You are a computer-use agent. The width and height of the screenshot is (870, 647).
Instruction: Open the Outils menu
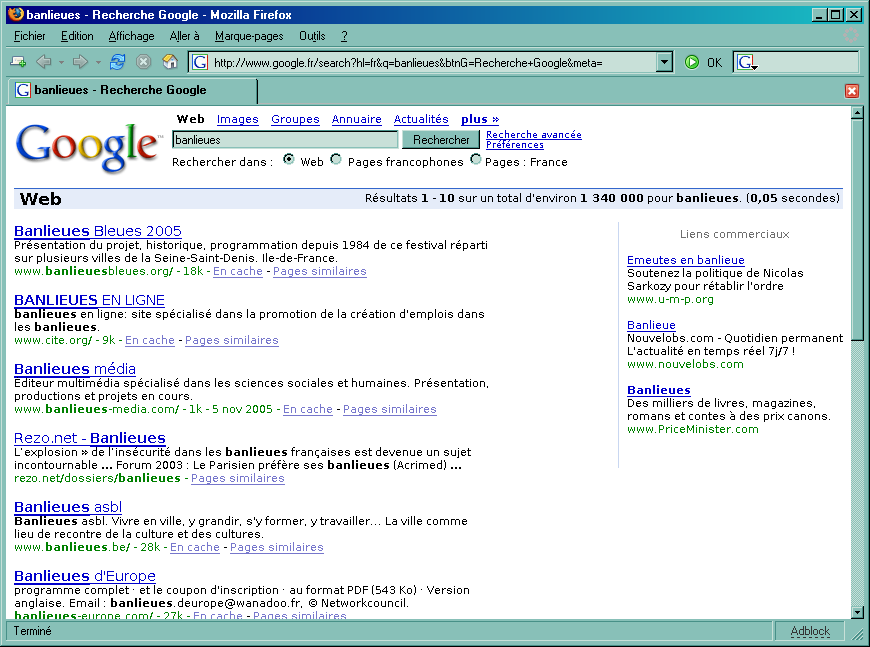[x=312, y=36]
